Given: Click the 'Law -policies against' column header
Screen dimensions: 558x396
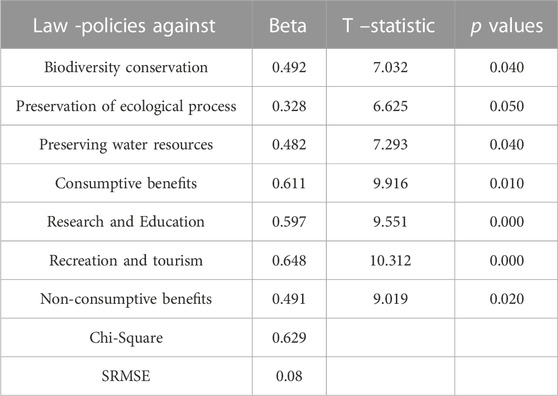Looking at the screenshot, I should (x=124, y=26).
